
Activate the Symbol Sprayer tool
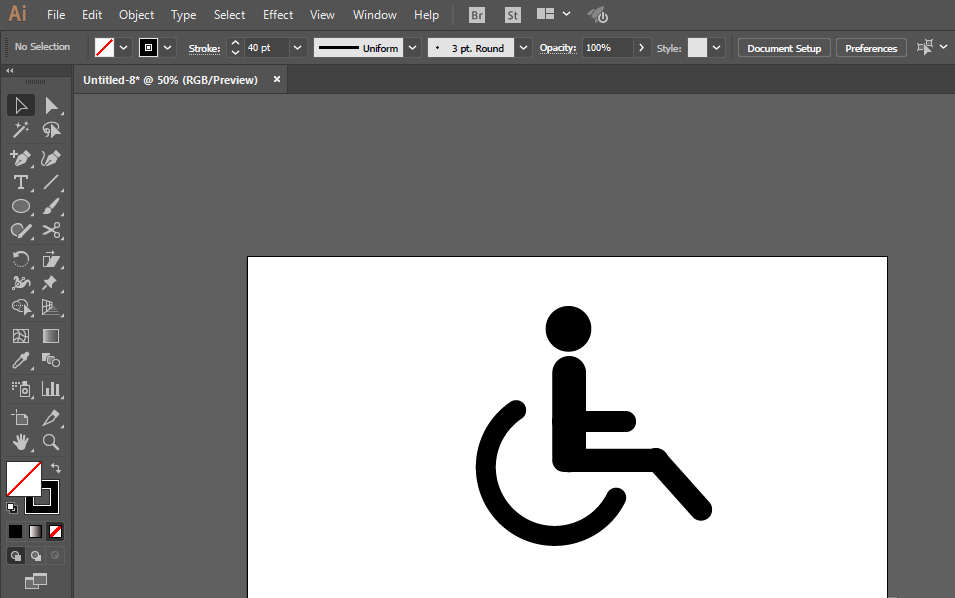[x=21, y=389]
